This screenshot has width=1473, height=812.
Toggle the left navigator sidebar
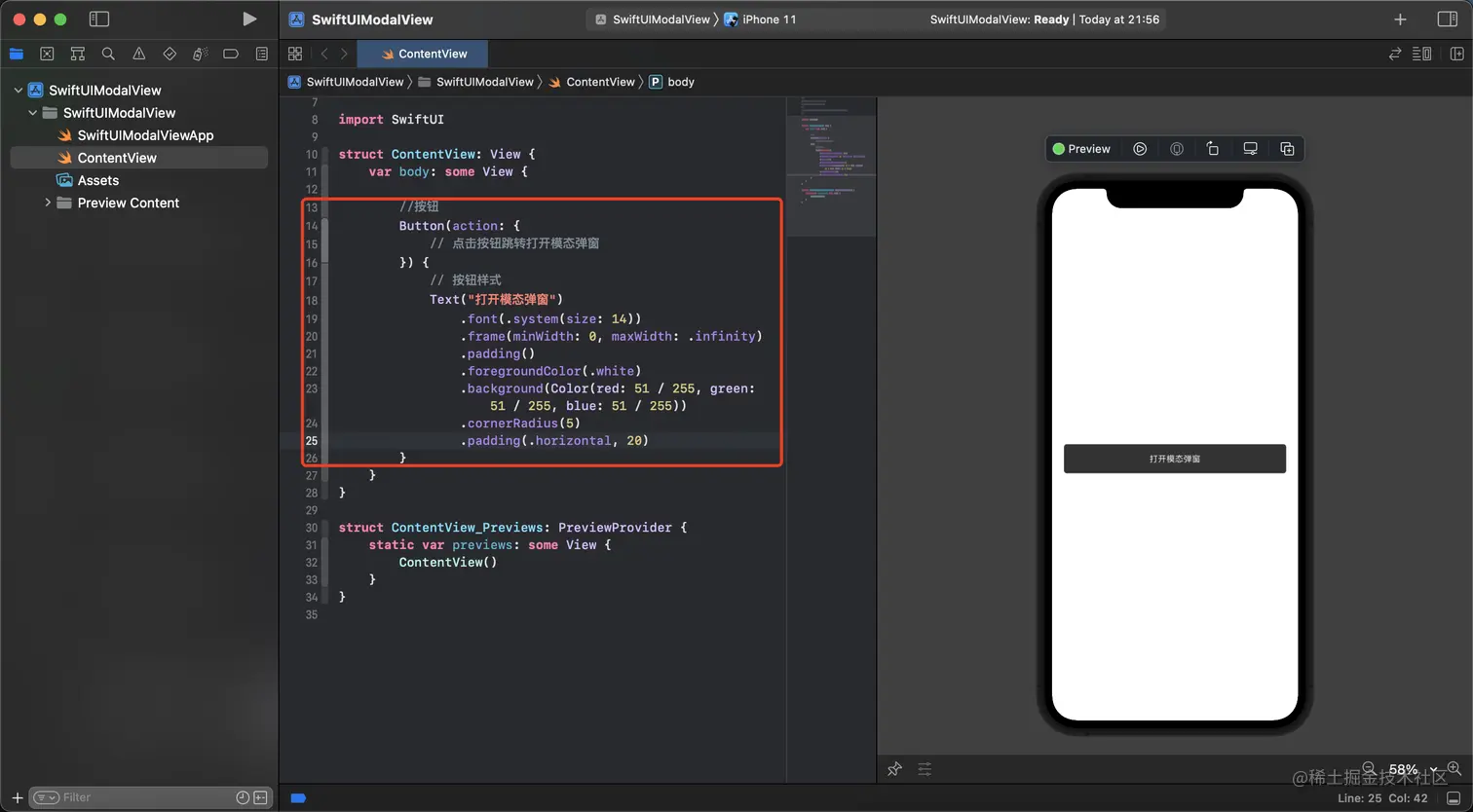pos(98,18)
